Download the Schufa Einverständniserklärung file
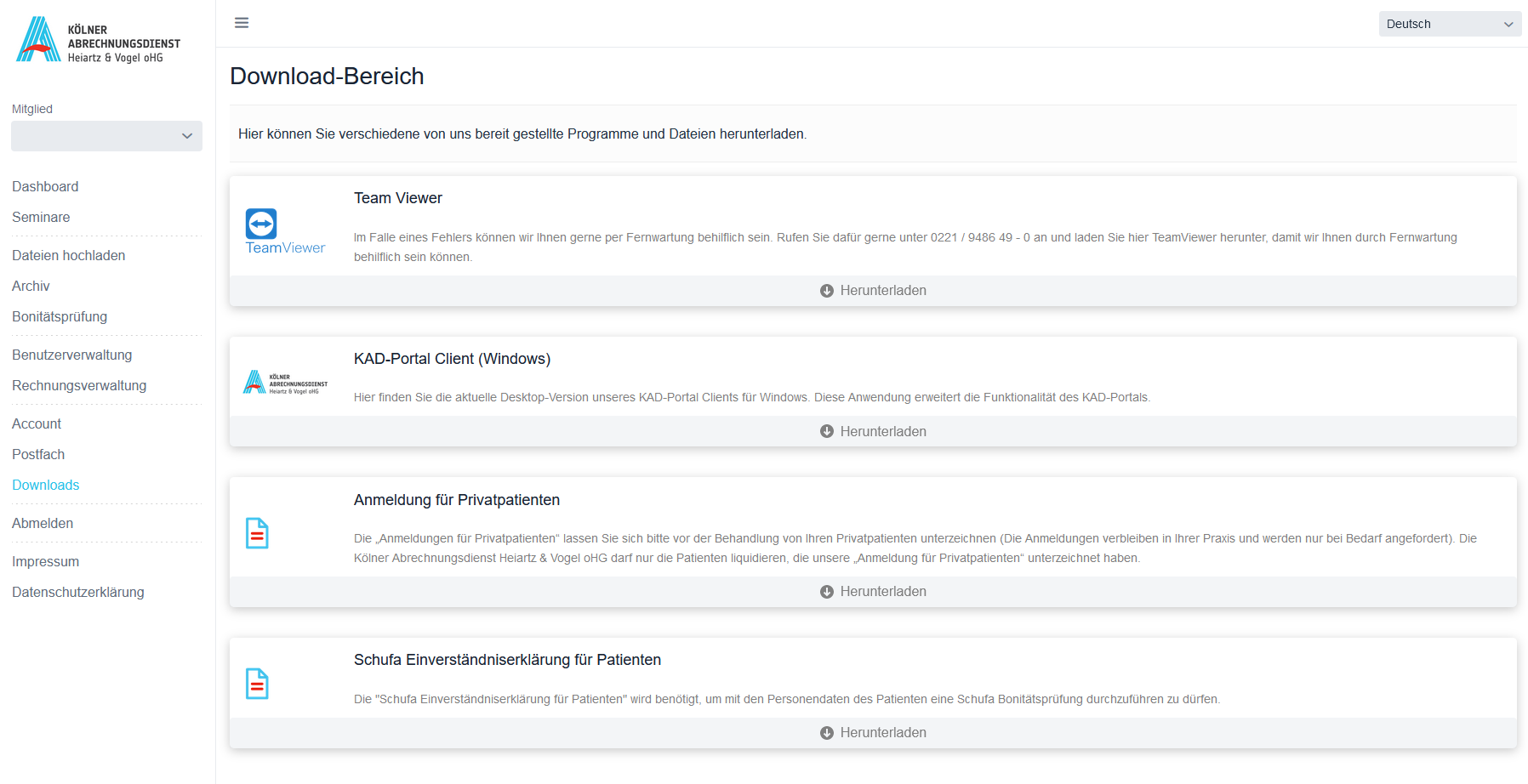 (x=873, y=733)
